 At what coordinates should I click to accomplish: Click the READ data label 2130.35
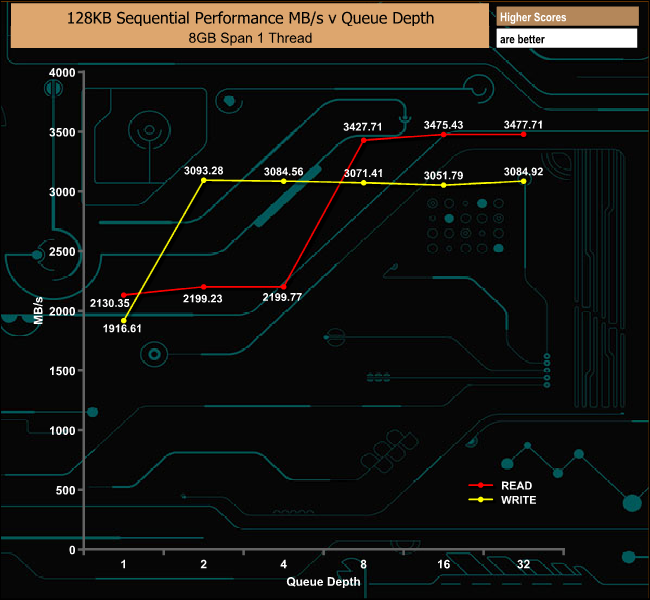click(110, 303)
